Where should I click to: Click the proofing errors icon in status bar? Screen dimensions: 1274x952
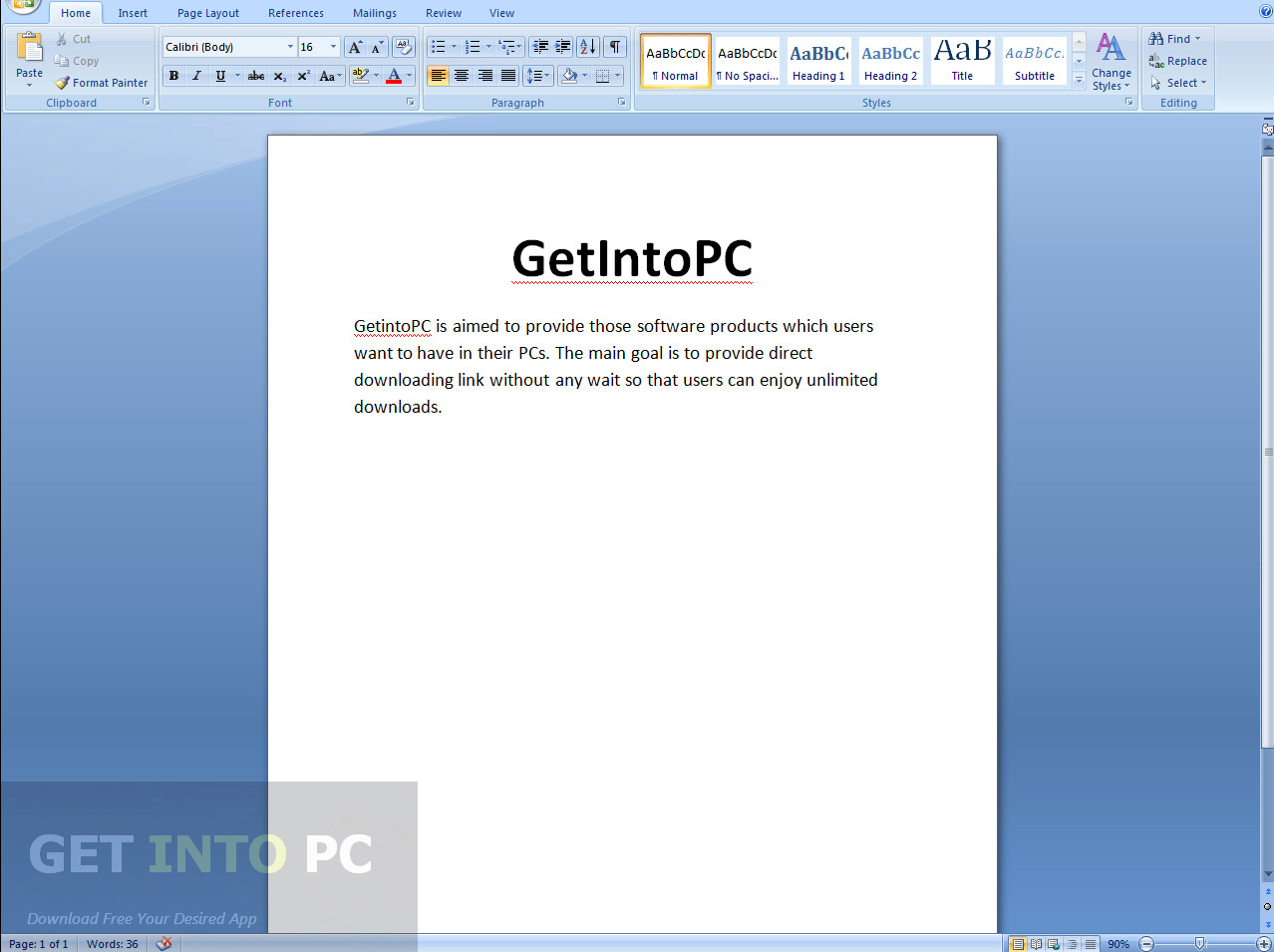coord(164,944)
